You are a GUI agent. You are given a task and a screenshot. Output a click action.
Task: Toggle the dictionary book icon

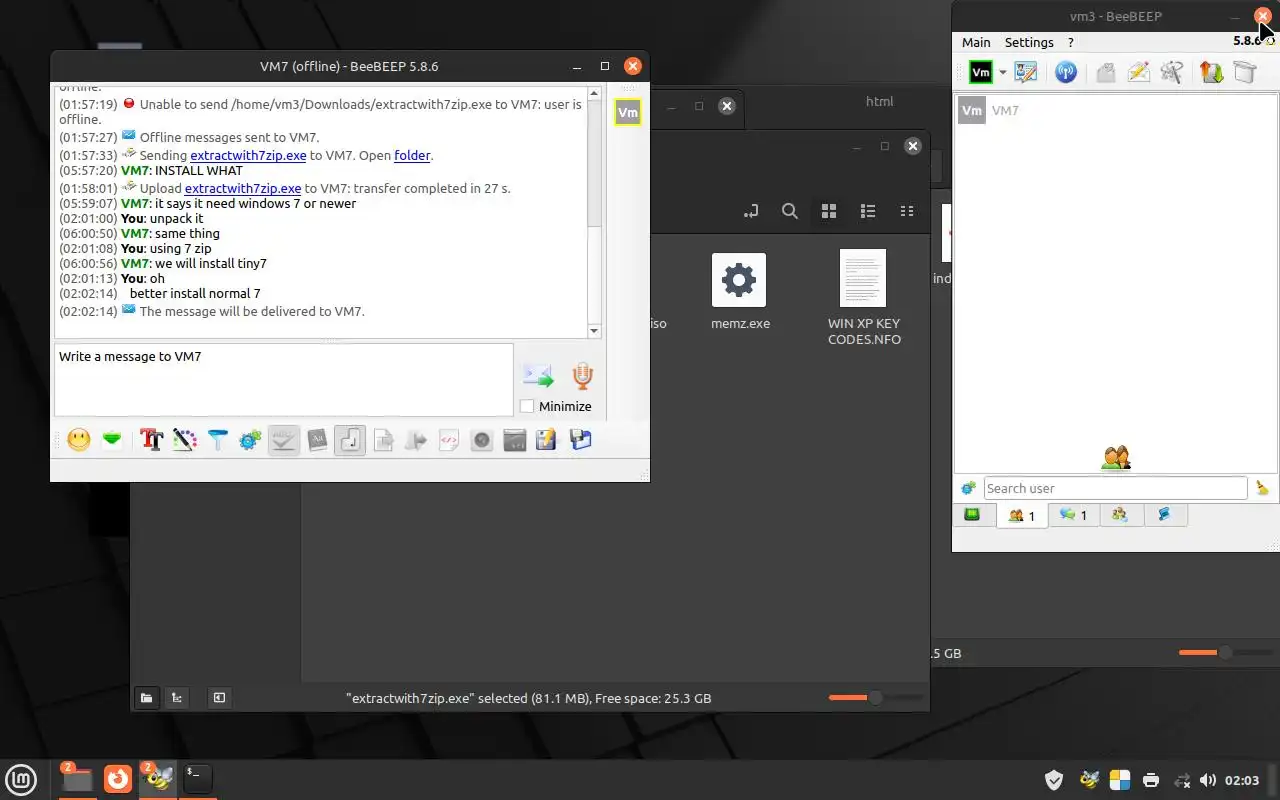tap(317, 439)
